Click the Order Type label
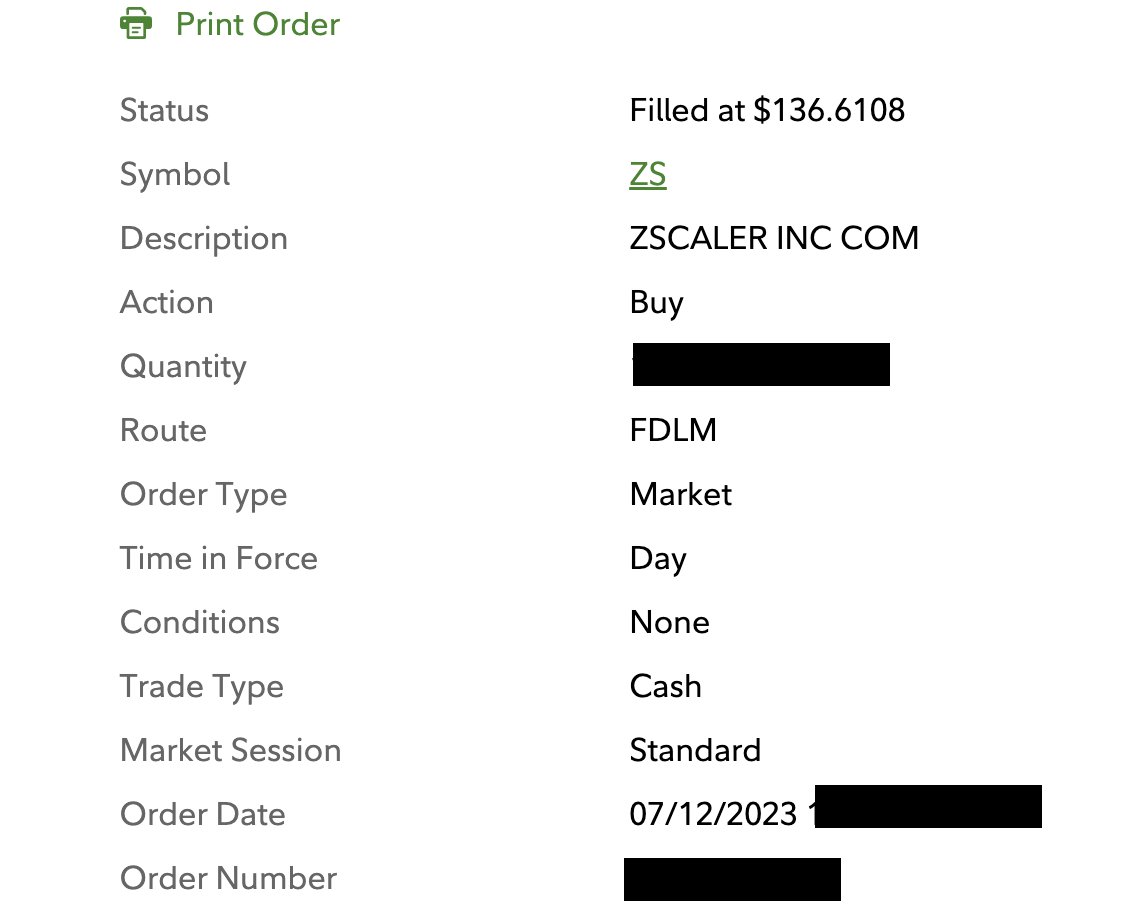The image size is (1124, 921). tap(204, 495)
